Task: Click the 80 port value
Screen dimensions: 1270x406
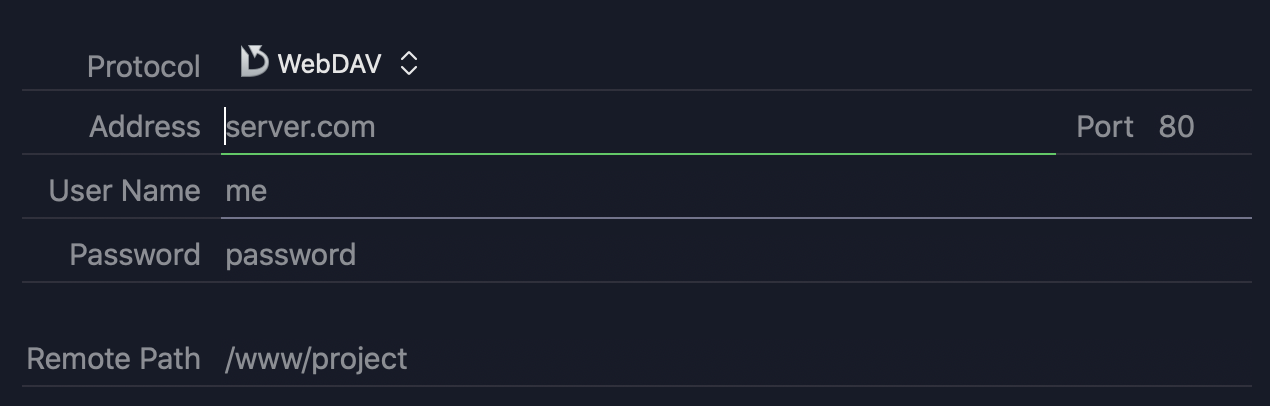Action: coord(1176,127)
